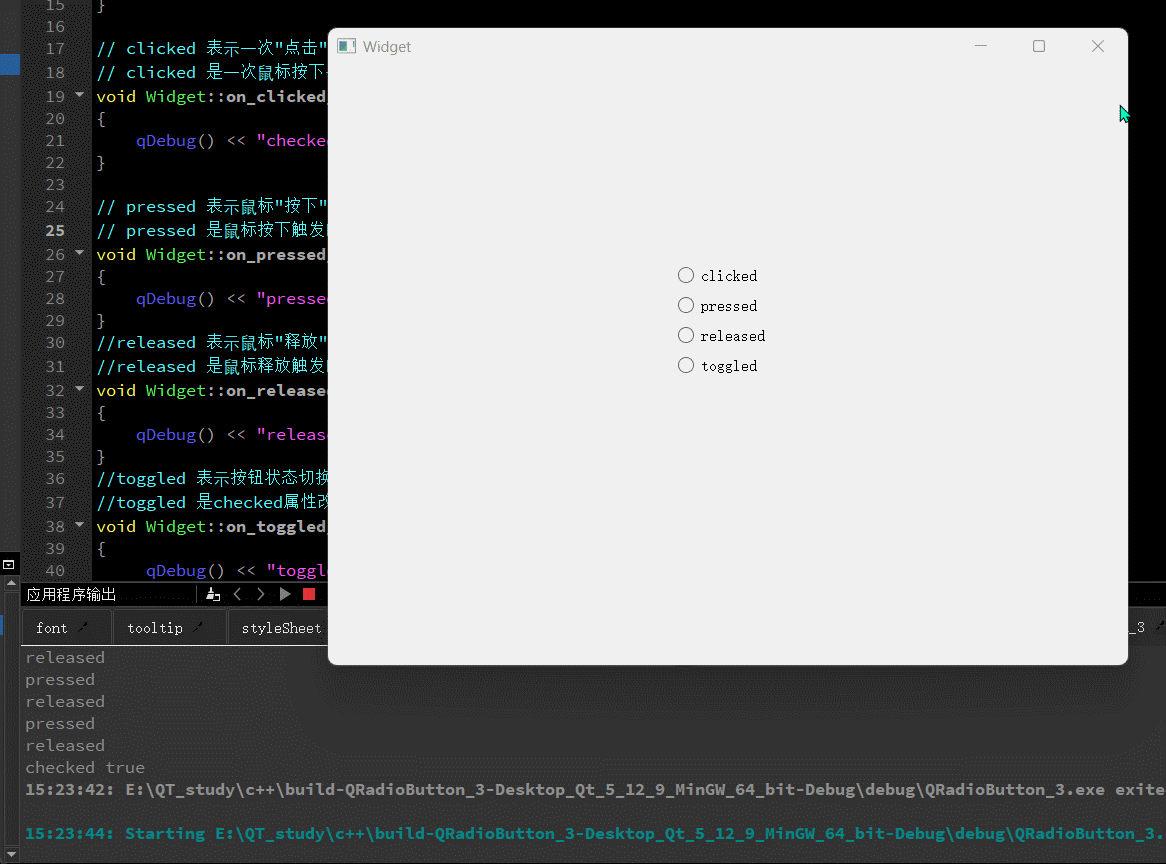Click the '应用程序输出' panel title

point(71,594)
